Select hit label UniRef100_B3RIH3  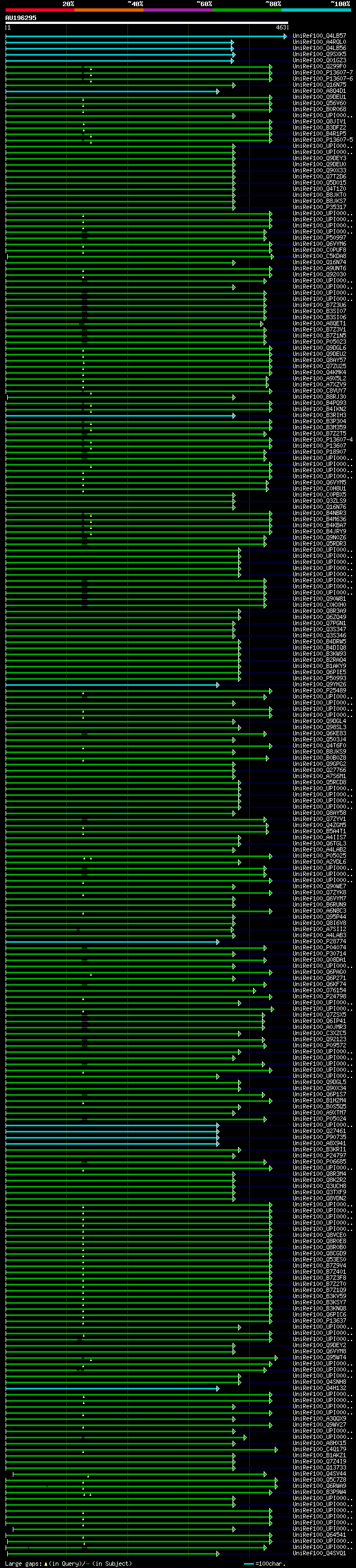pyautogui.click(x=319, y=415)
